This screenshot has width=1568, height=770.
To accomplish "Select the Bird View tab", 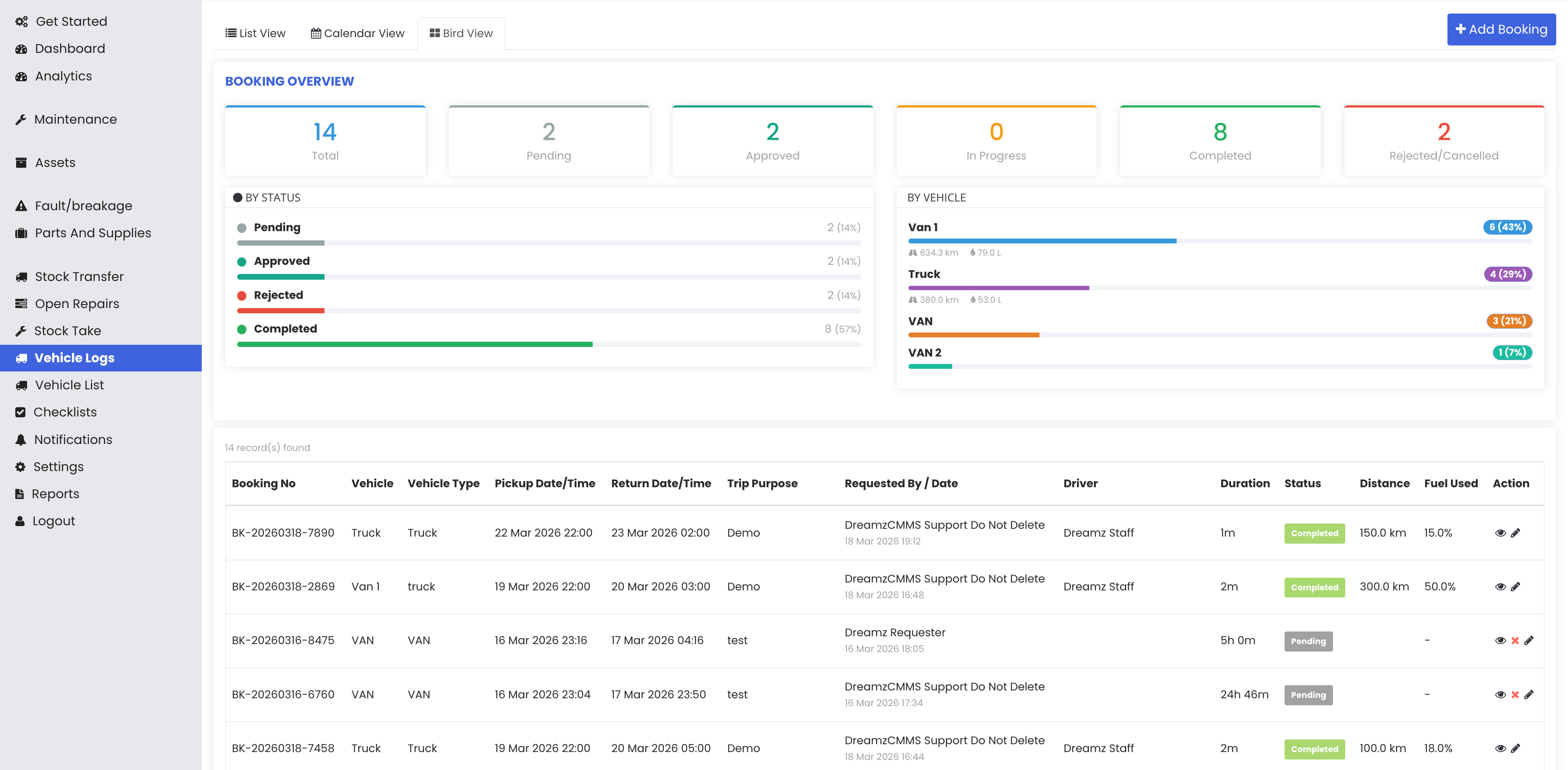I will (461, 34).
